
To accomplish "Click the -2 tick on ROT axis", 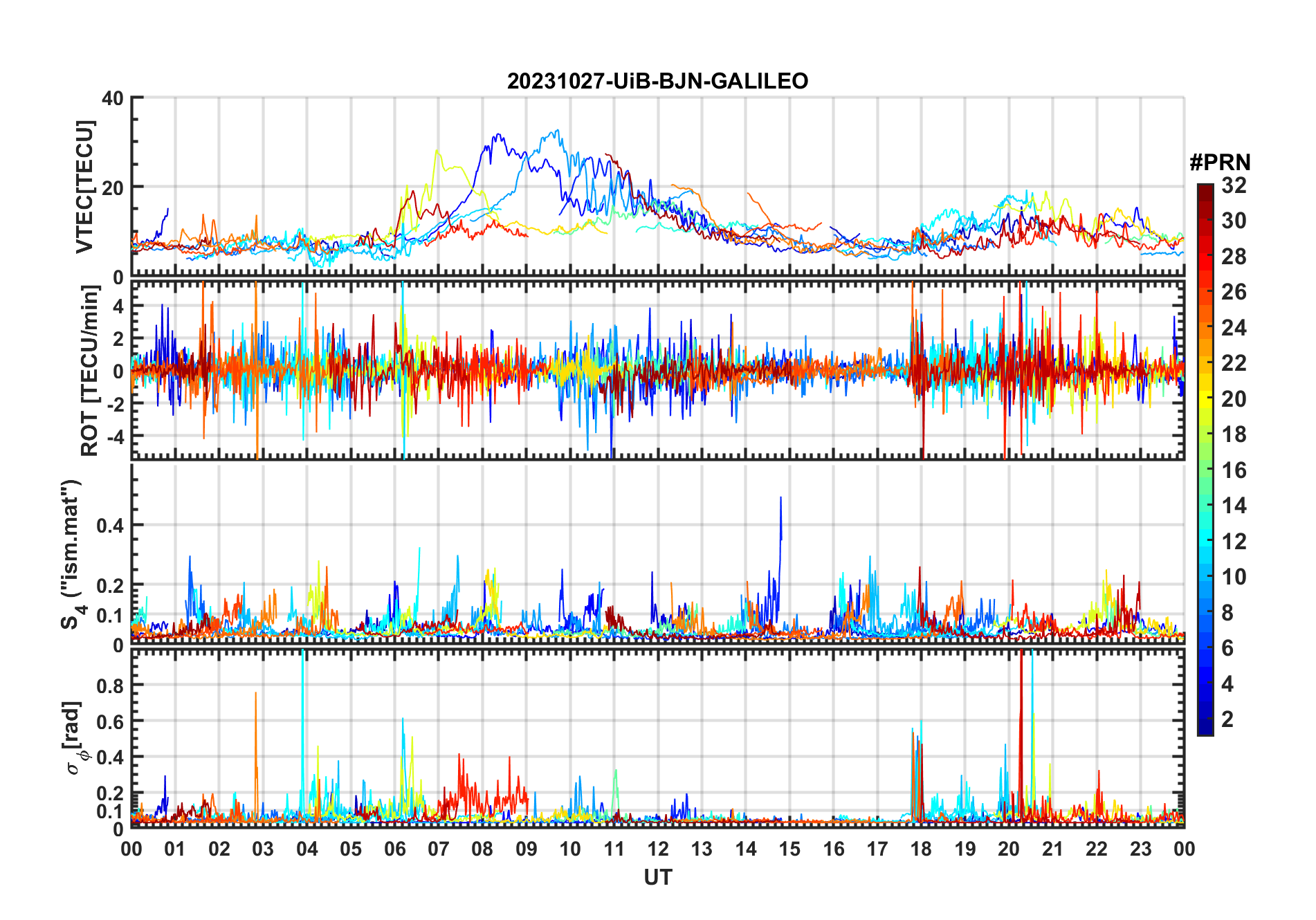I will (114, 404).
